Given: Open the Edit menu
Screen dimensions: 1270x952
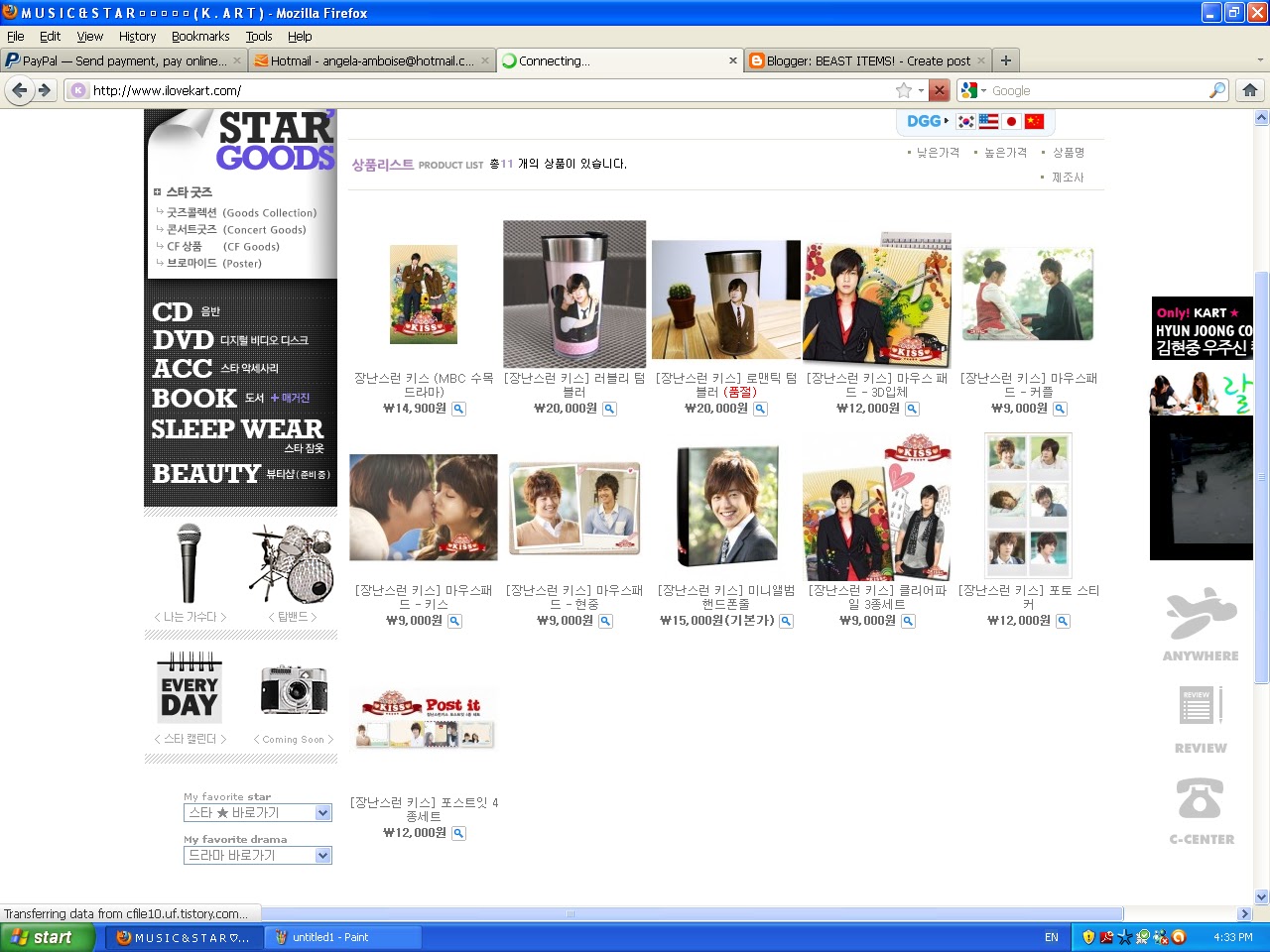Looking at the screenshot, I should [50, 37].
